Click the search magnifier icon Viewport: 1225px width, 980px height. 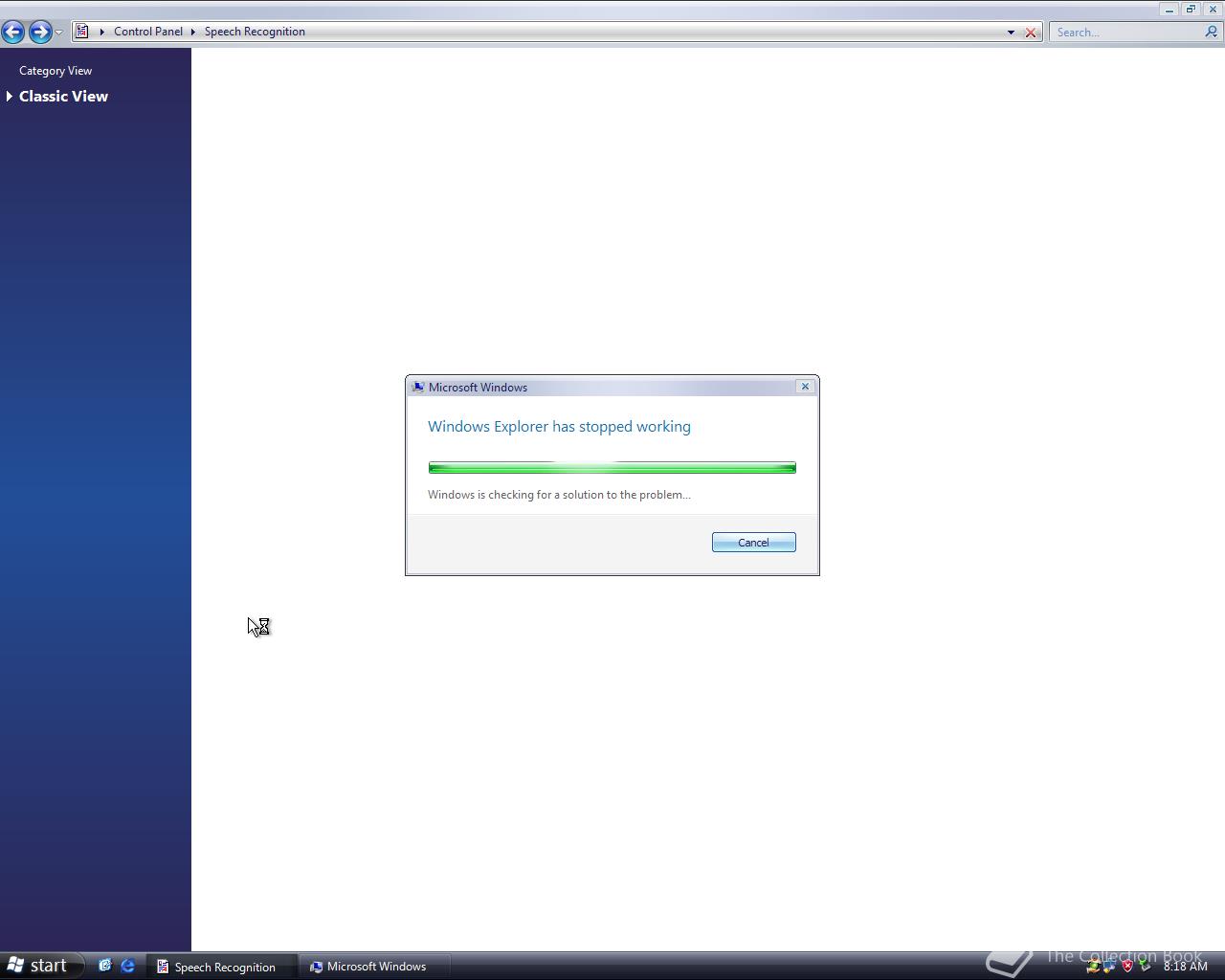click(1212, 32)
